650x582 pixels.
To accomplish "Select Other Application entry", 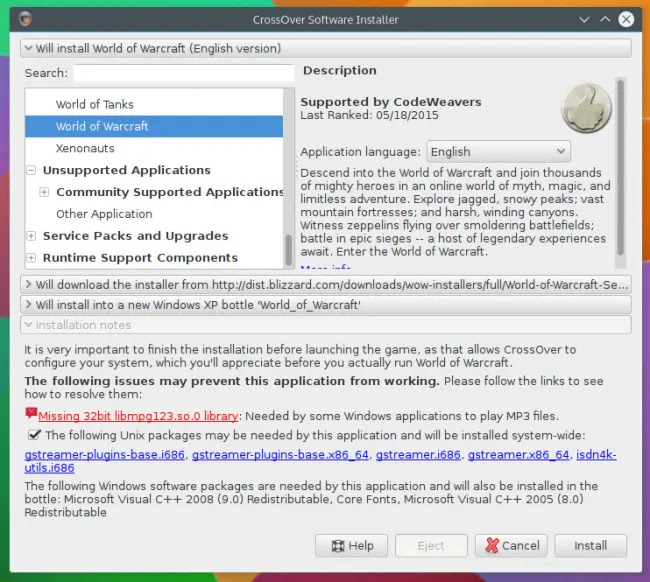I will (154, 214).
